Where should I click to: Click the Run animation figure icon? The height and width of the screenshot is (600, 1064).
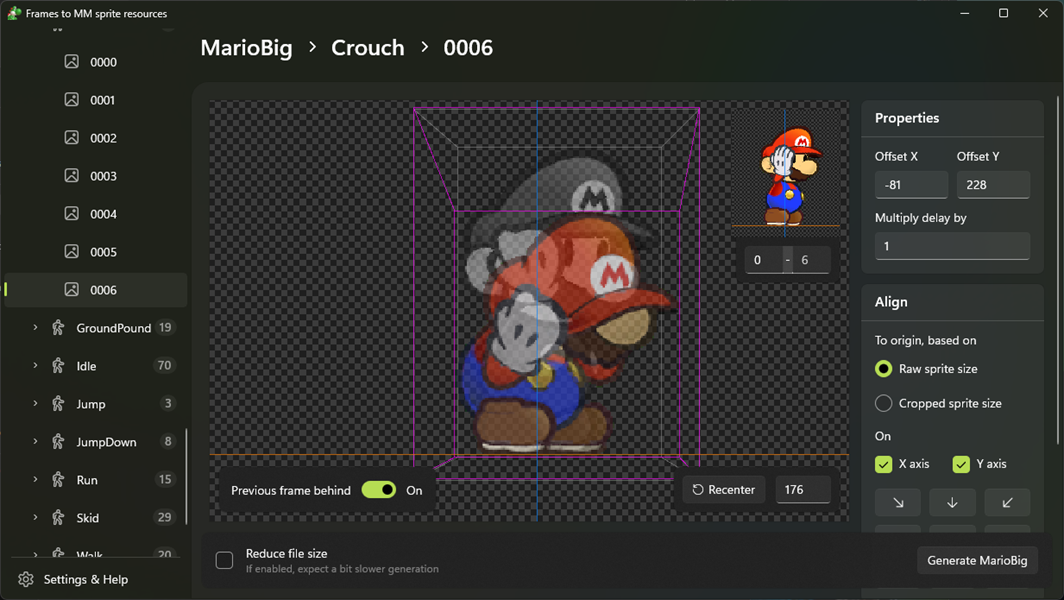tap(58, 480)
